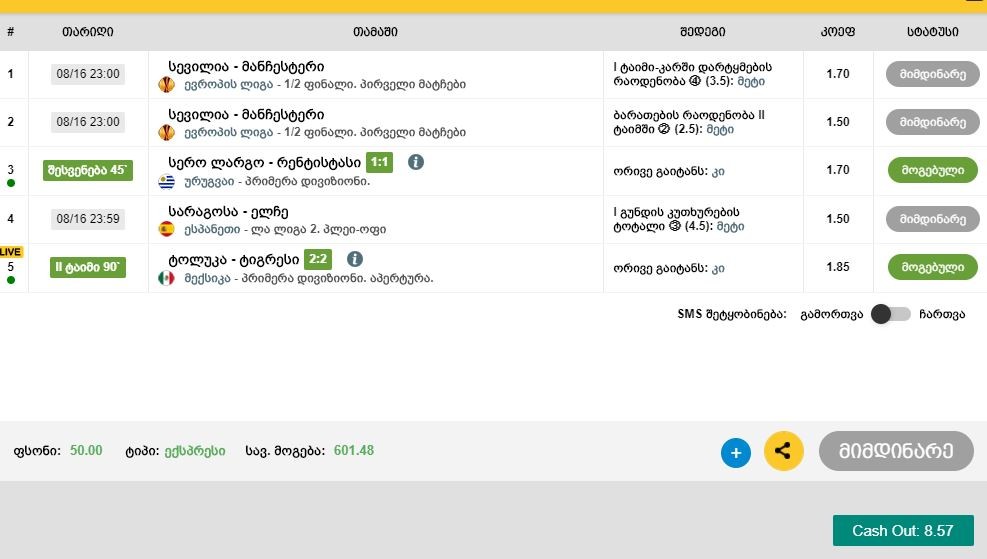Click the 1.50 odds in row 2
This screenshot has height=559, width=987.
click(838, 122)
